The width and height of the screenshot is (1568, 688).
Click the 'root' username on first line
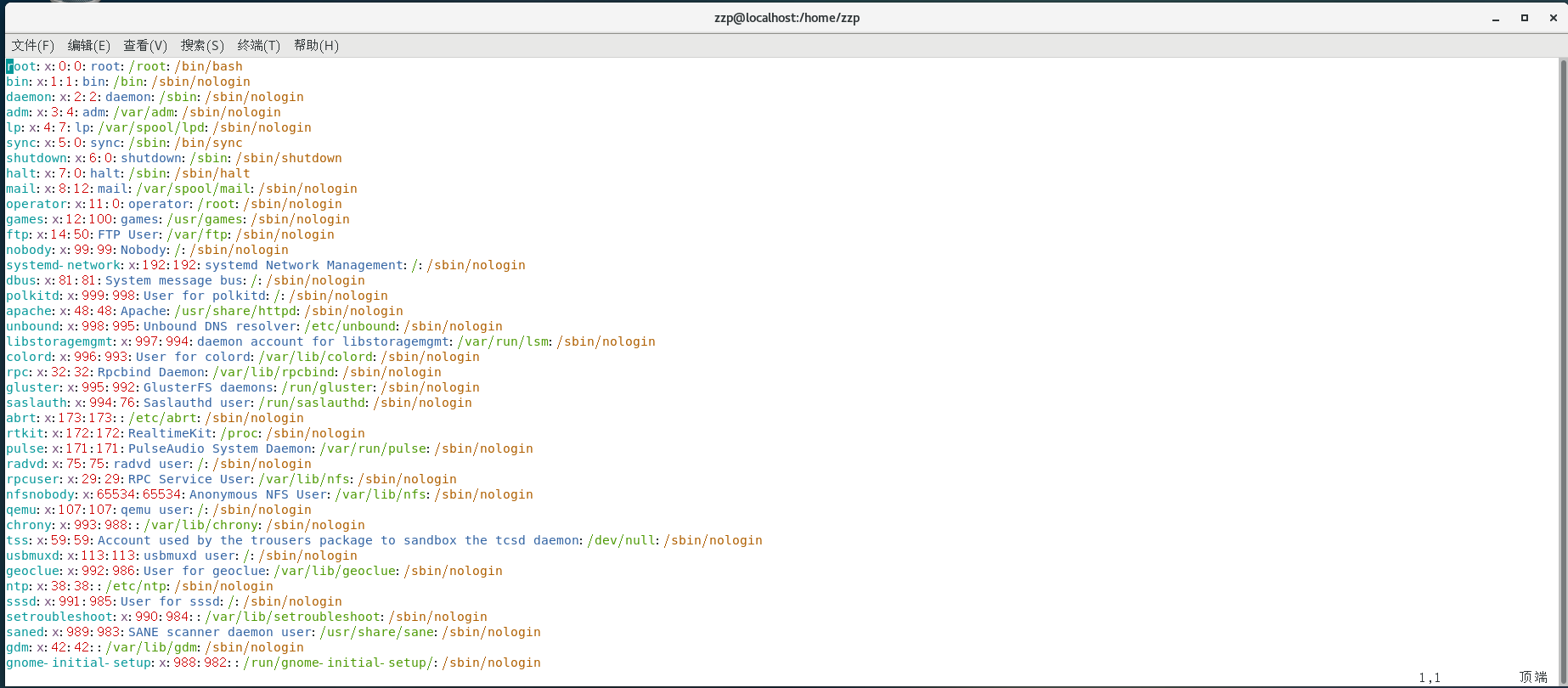(x=21, y=66)
